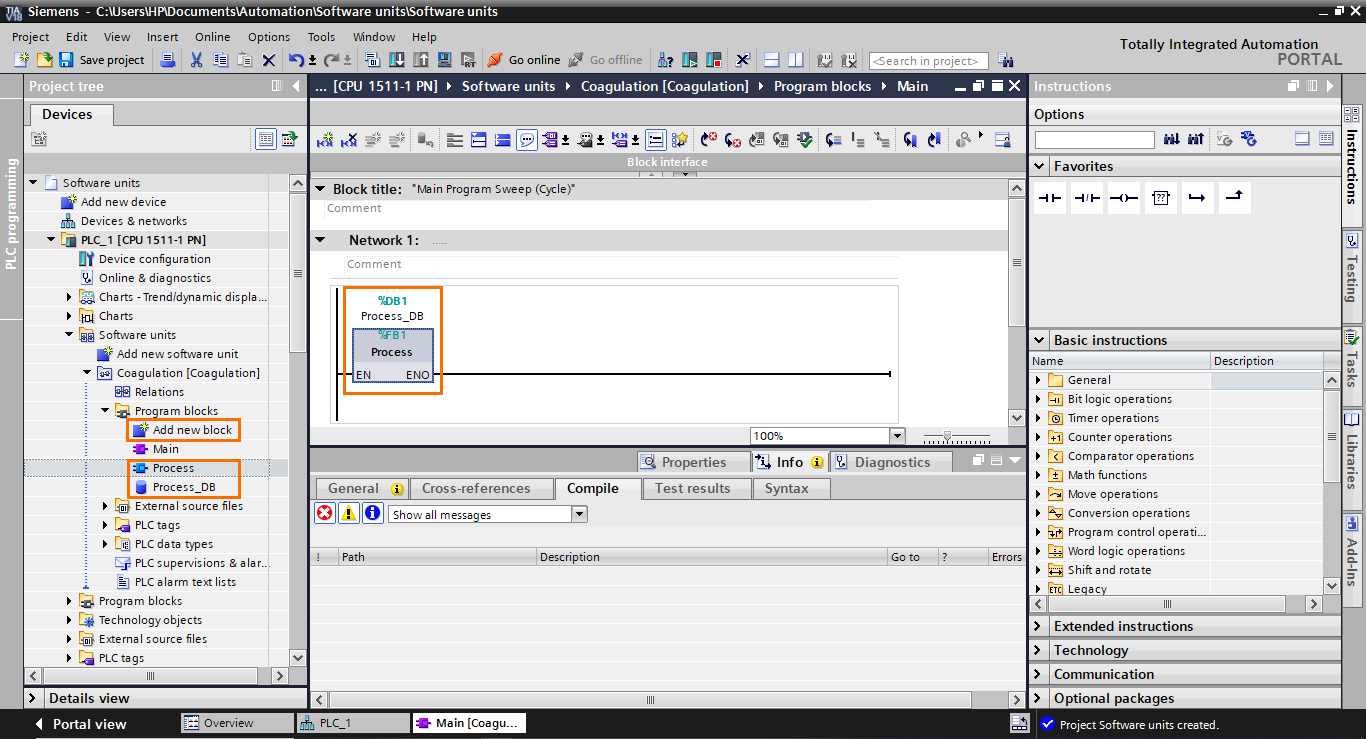Insert a coil instruction from Favorites
This screenshot has height=739, width=1366.
coord(1124,197)
